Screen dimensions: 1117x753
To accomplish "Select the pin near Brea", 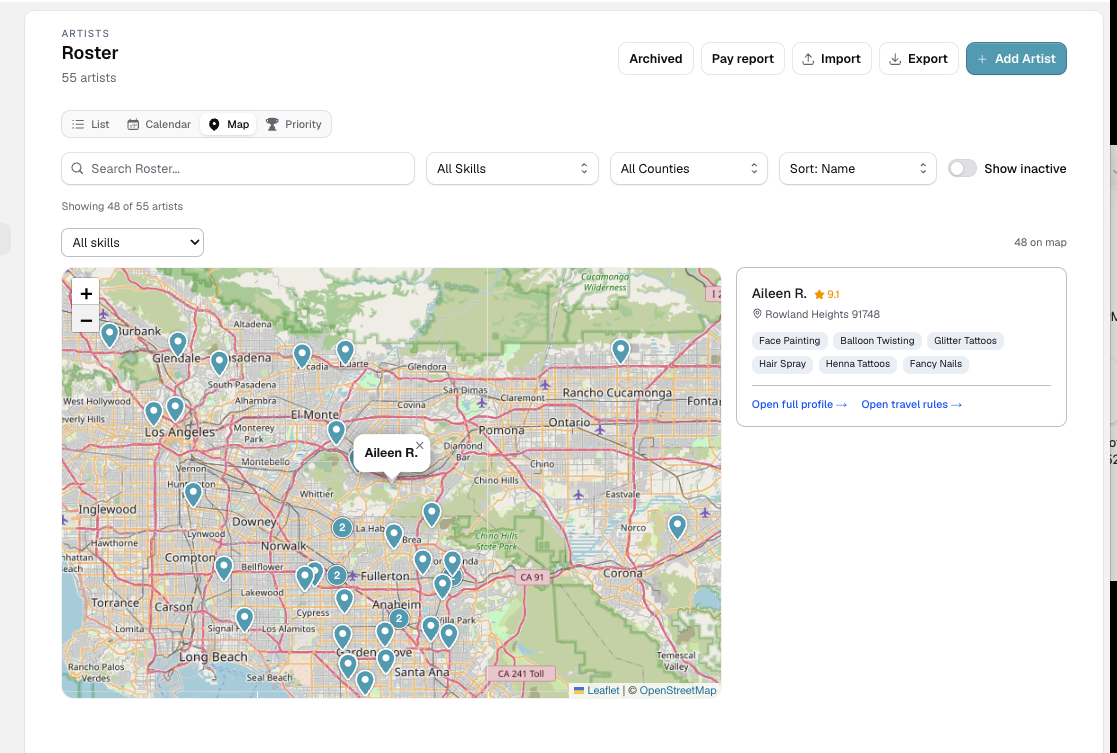I will click(394, 536).
